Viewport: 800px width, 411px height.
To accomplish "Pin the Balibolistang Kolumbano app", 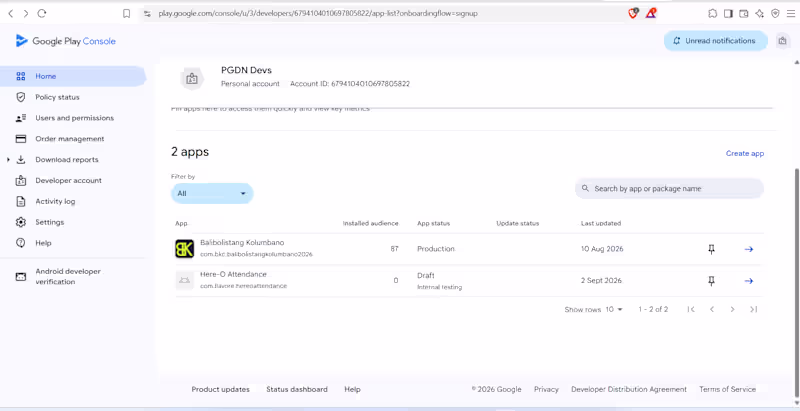I will 711,249.
